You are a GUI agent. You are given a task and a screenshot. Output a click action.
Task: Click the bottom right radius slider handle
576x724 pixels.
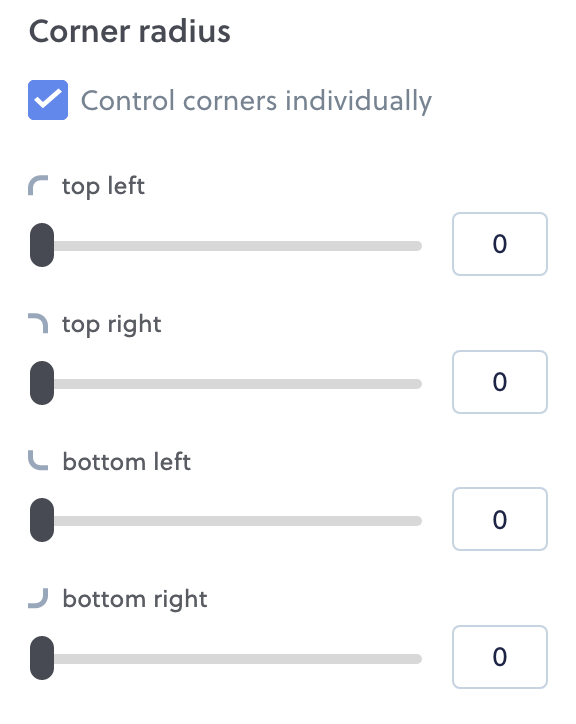(42, 658)
